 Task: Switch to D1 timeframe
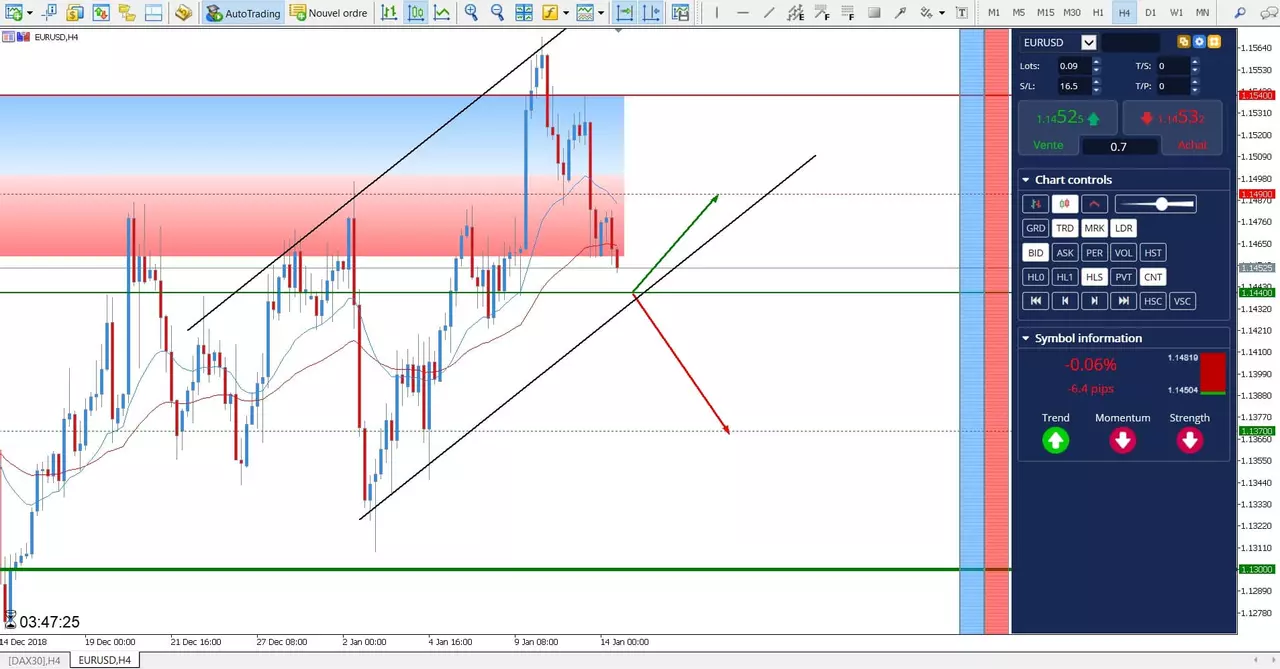coord(1150,13)
